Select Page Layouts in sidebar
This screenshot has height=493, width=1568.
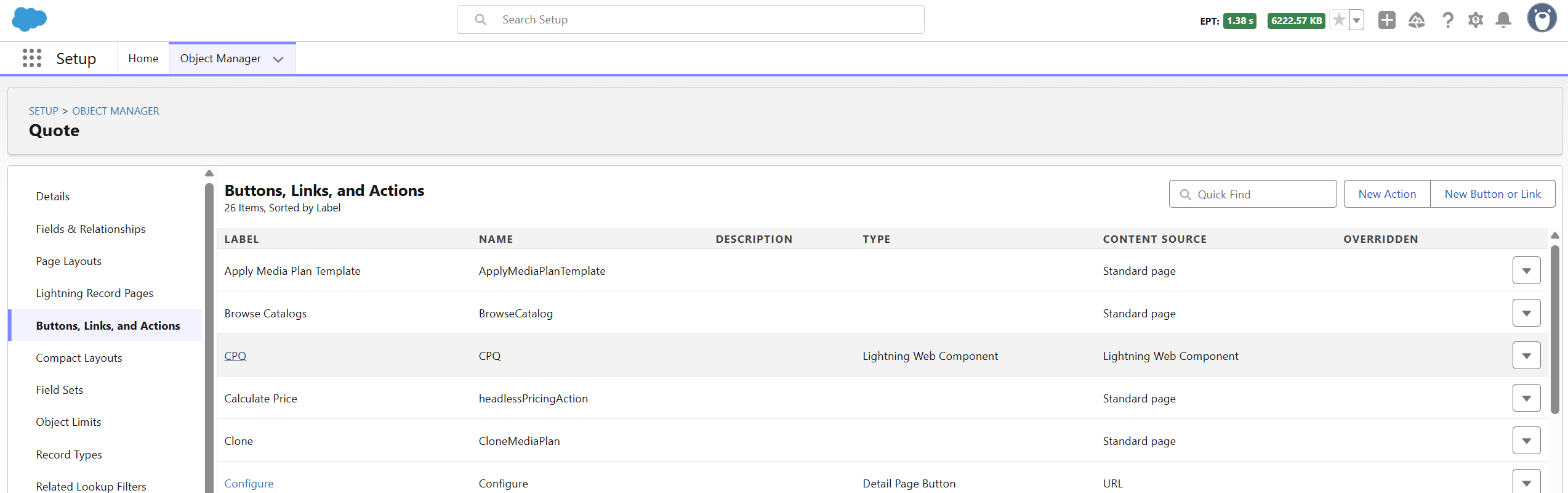point(68,261)
